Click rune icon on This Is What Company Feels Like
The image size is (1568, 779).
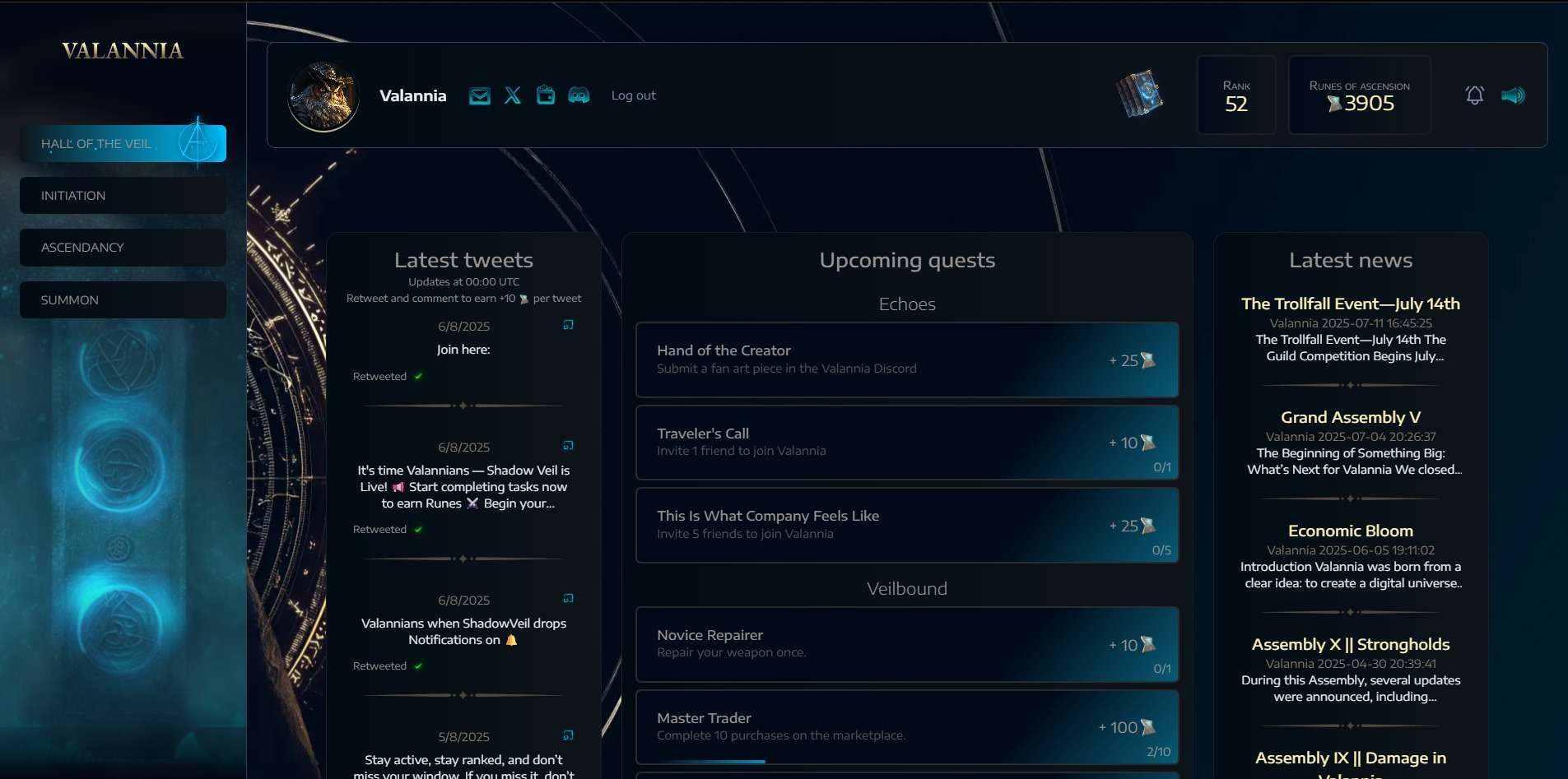point(1148,525)
